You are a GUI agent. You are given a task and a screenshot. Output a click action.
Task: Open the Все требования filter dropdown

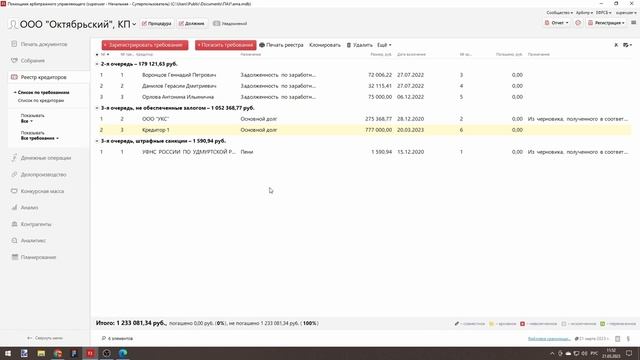[40, 138]
